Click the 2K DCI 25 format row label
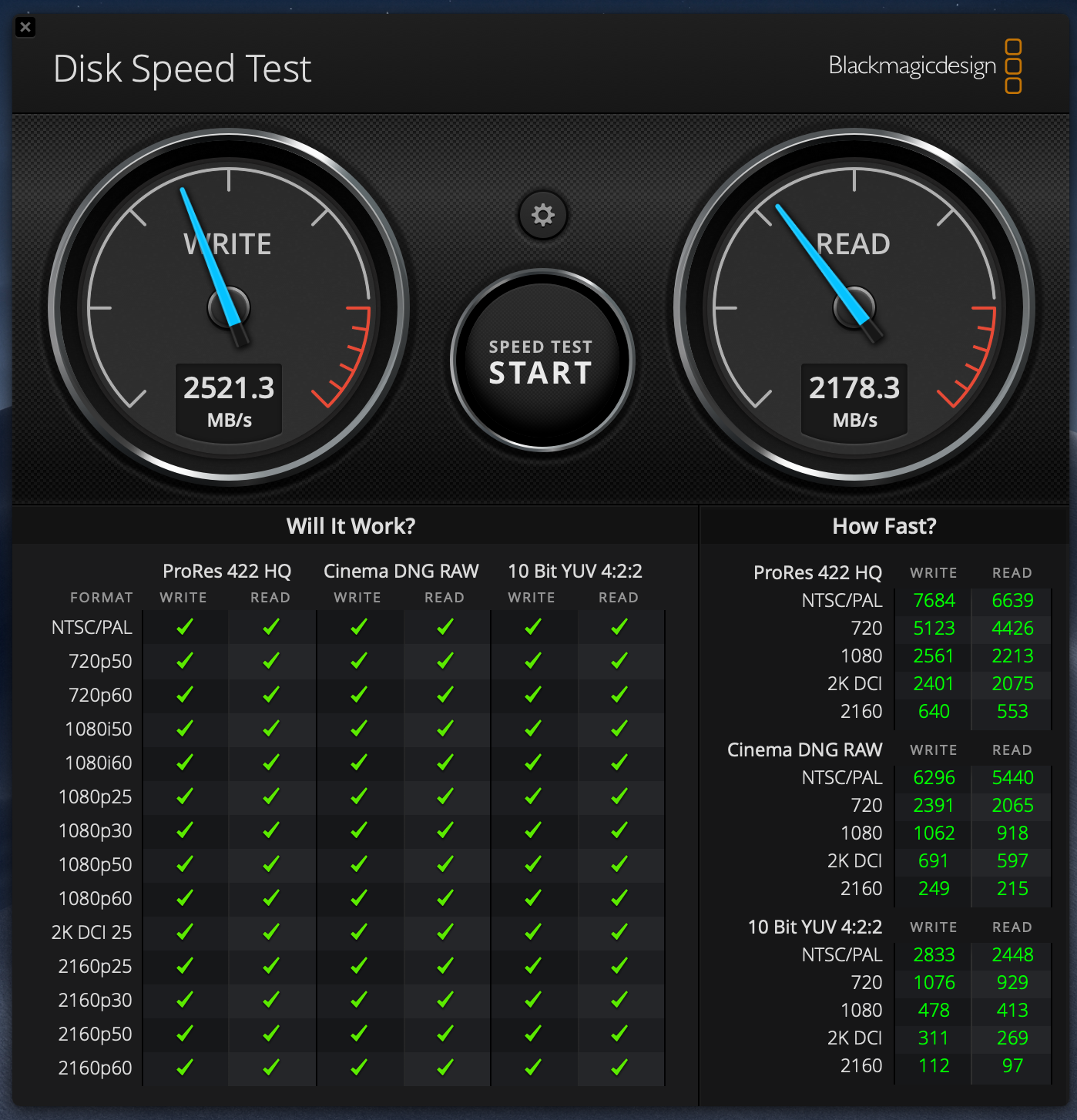 pyautogui.click(x=92, y=933)
